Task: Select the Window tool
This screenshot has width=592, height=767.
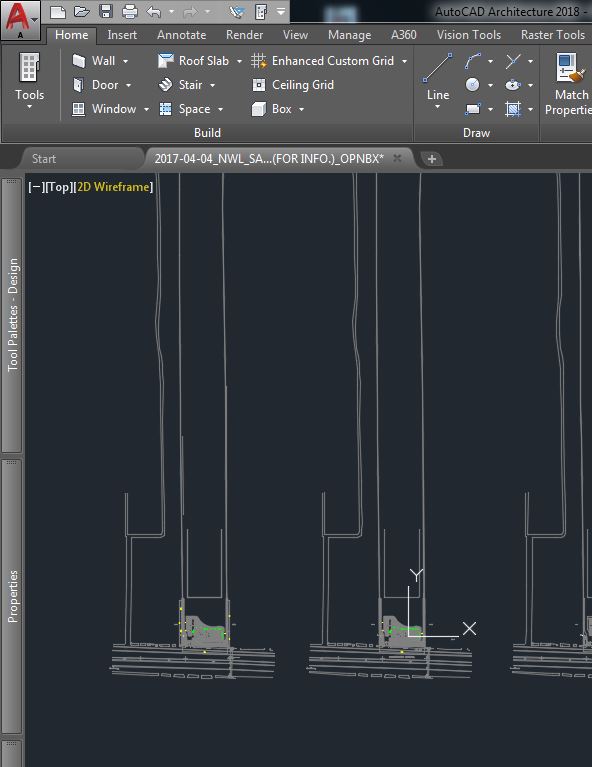Action: pos(104,109)
